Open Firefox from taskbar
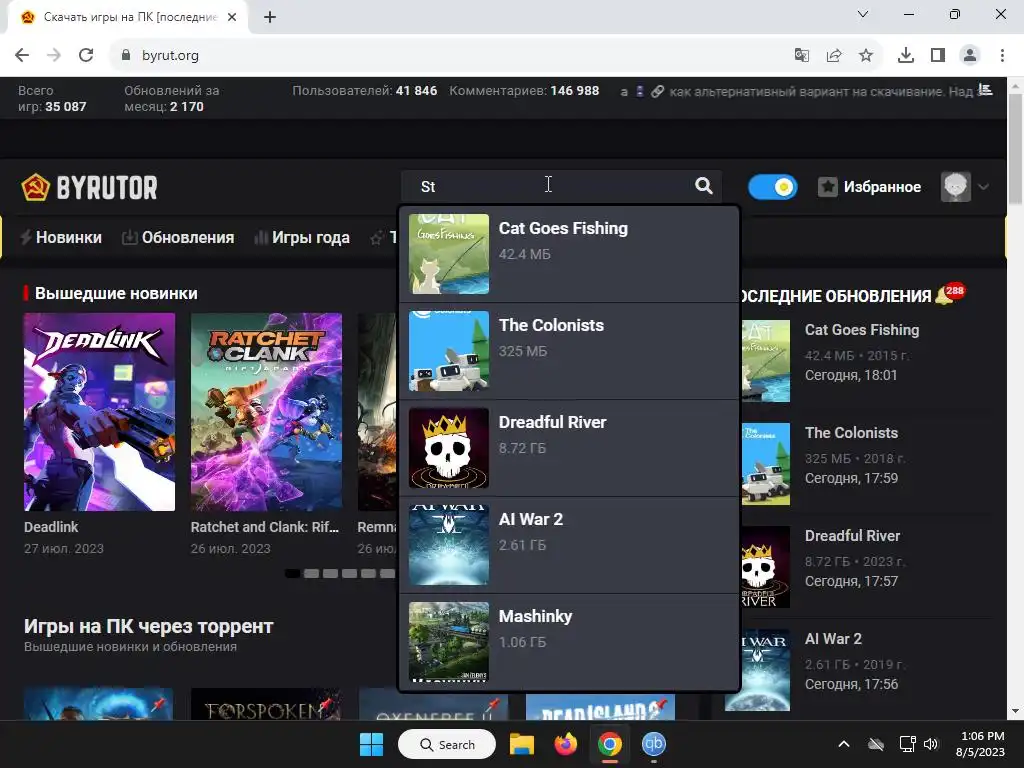Viewport: 1024px width, 768px height. click(566, 744)
